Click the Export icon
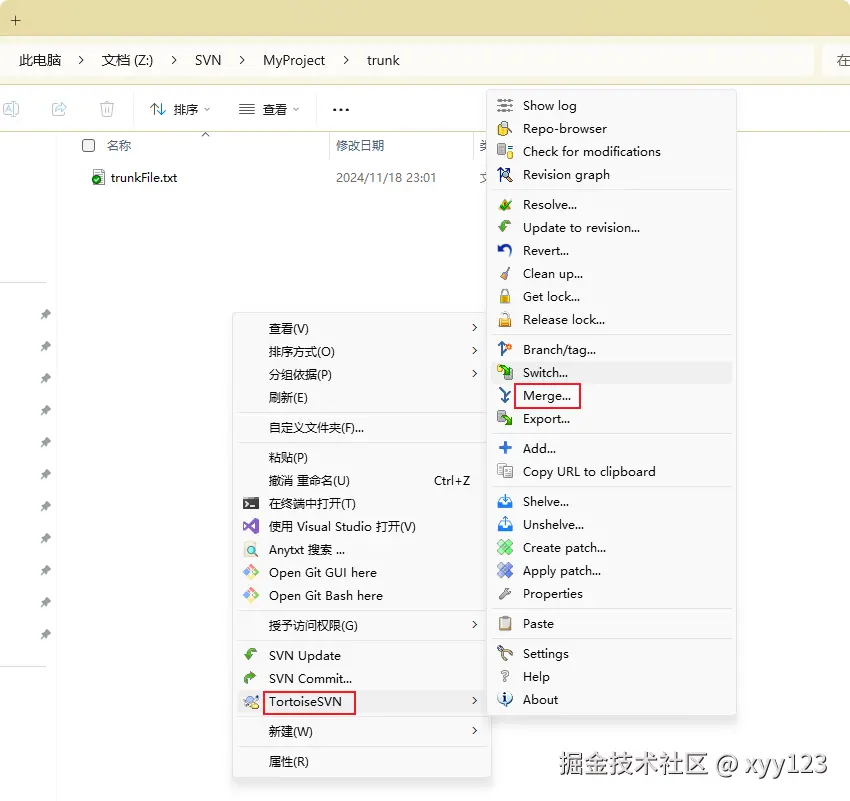 [505, 418]
